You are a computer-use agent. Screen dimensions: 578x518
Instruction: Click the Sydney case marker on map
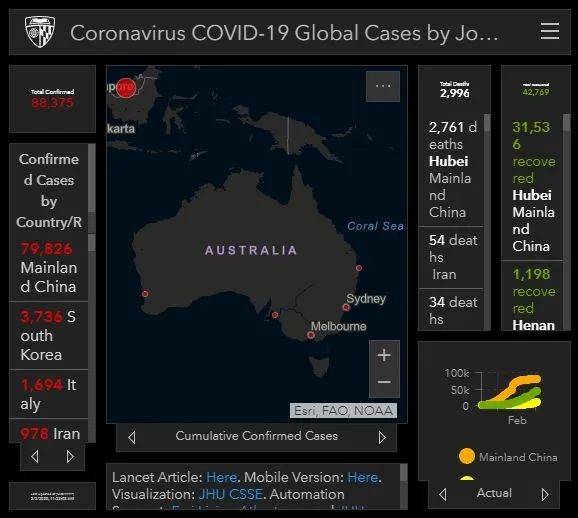[346, 307]
